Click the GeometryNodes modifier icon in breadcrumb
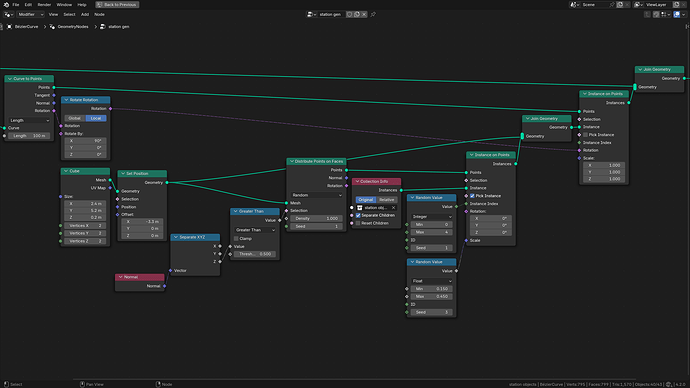 pos(52,27)
